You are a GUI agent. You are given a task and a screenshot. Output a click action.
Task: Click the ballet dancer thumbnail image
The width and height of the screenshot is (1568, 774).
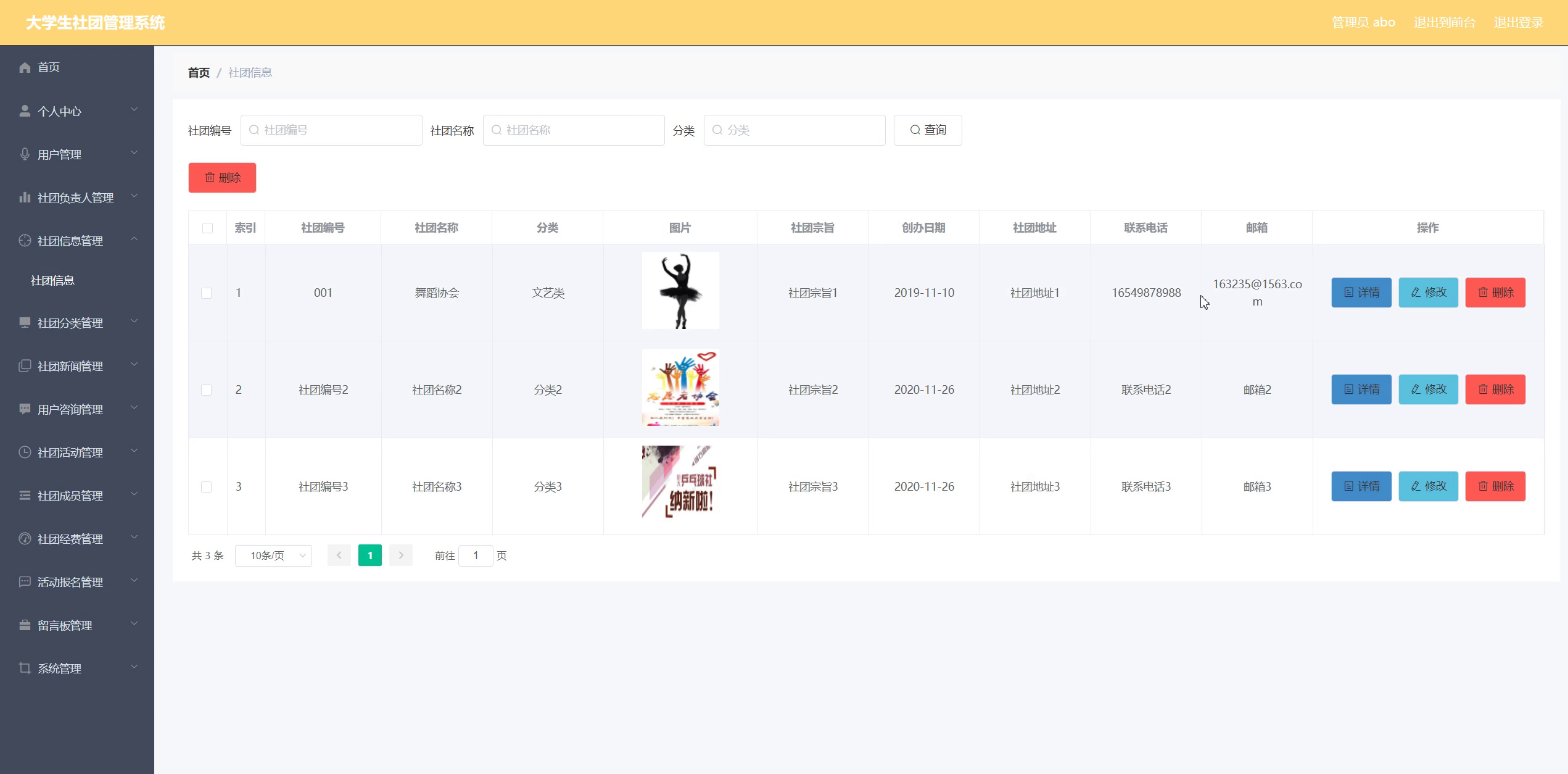click(x=680, y=291)
